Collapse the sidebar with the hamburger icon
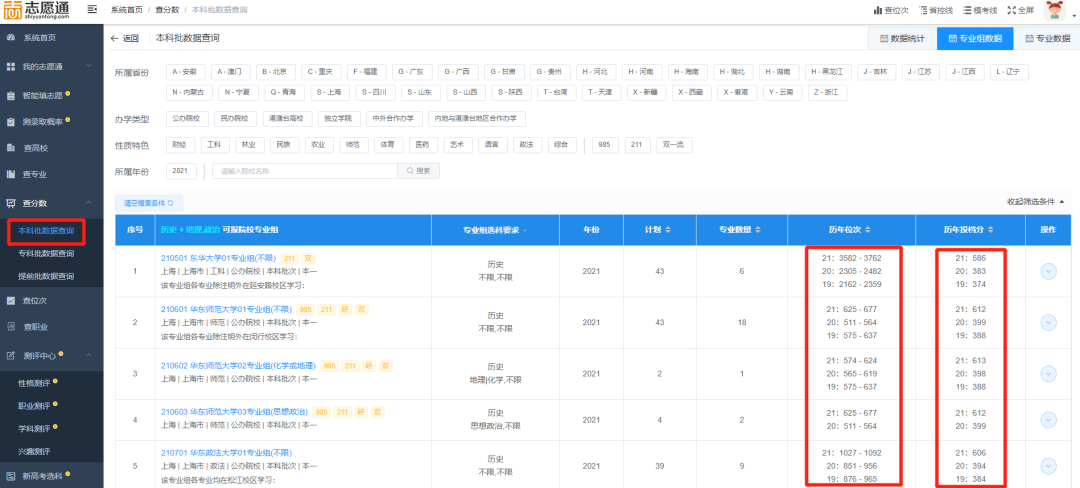The image size is (1080, 488). click(92, 9)
